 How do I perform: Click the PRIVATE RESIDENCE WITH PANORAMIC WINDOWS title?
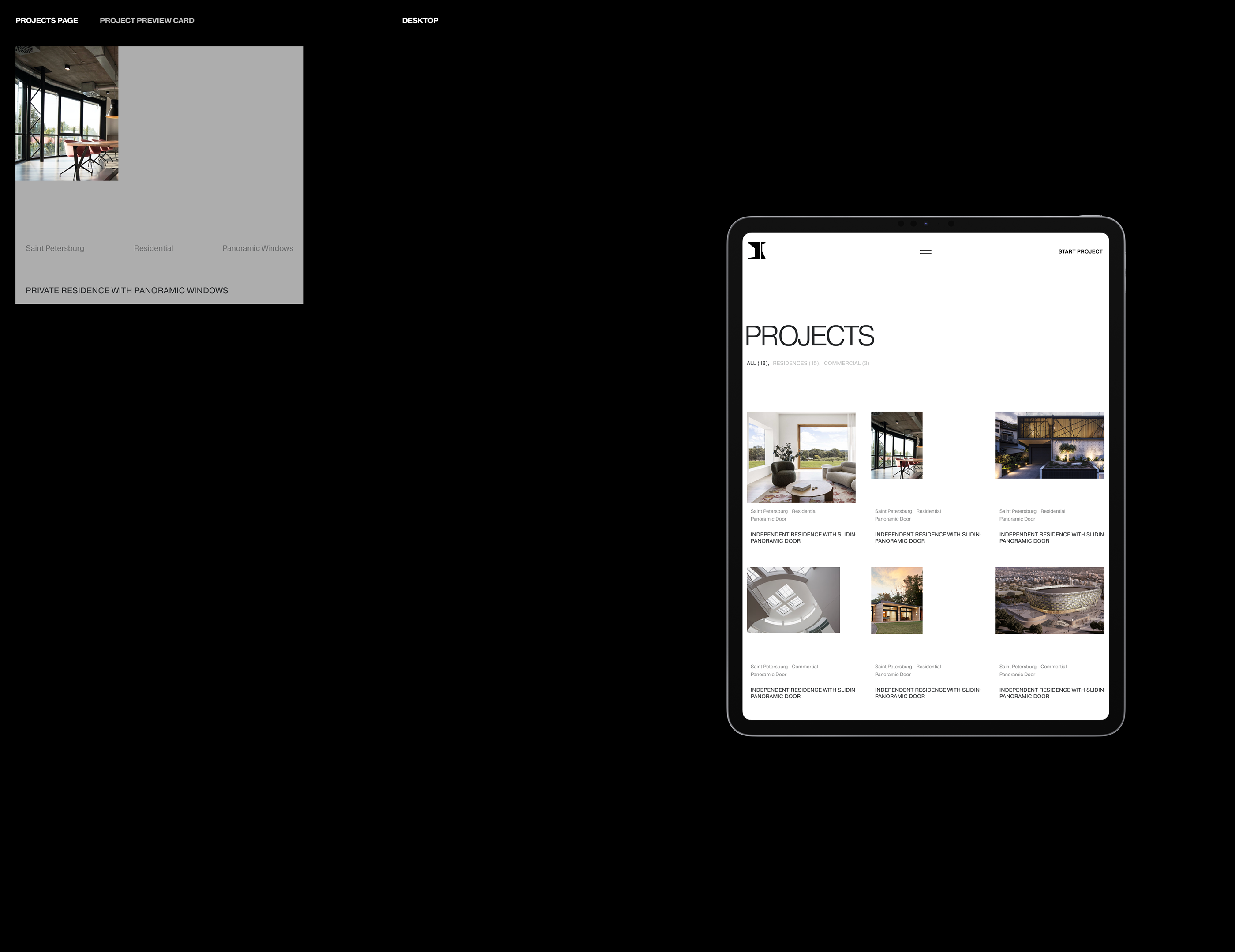127,290
